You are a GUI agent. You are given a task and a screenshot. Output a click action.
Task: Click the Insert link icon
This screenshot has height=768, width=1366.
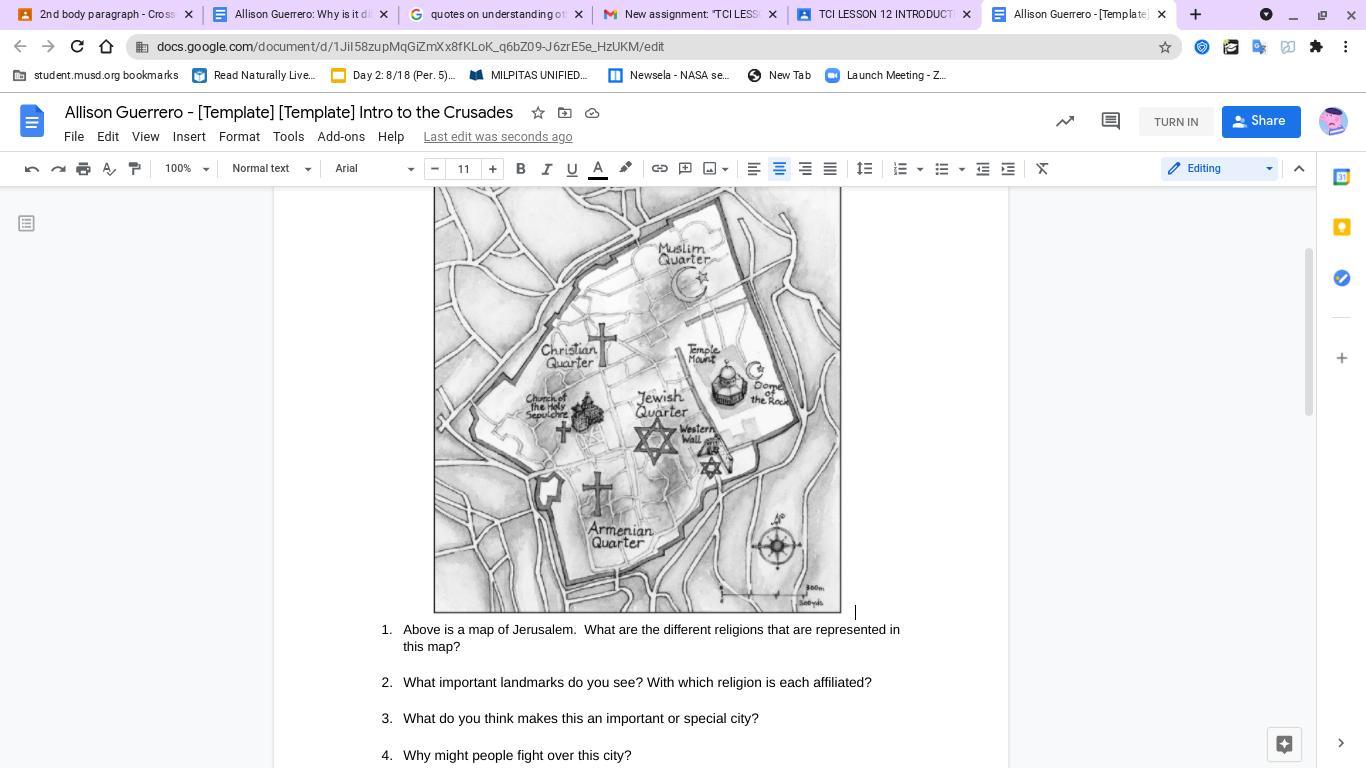[660, 169]
